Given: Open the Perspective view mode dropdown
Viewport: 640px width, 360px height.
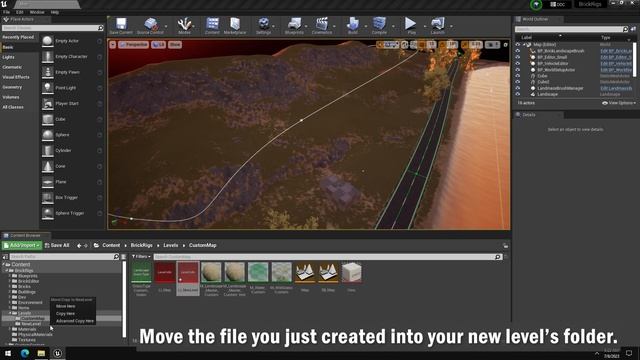Looking at the screenshot, I should (x=133, y=44).
